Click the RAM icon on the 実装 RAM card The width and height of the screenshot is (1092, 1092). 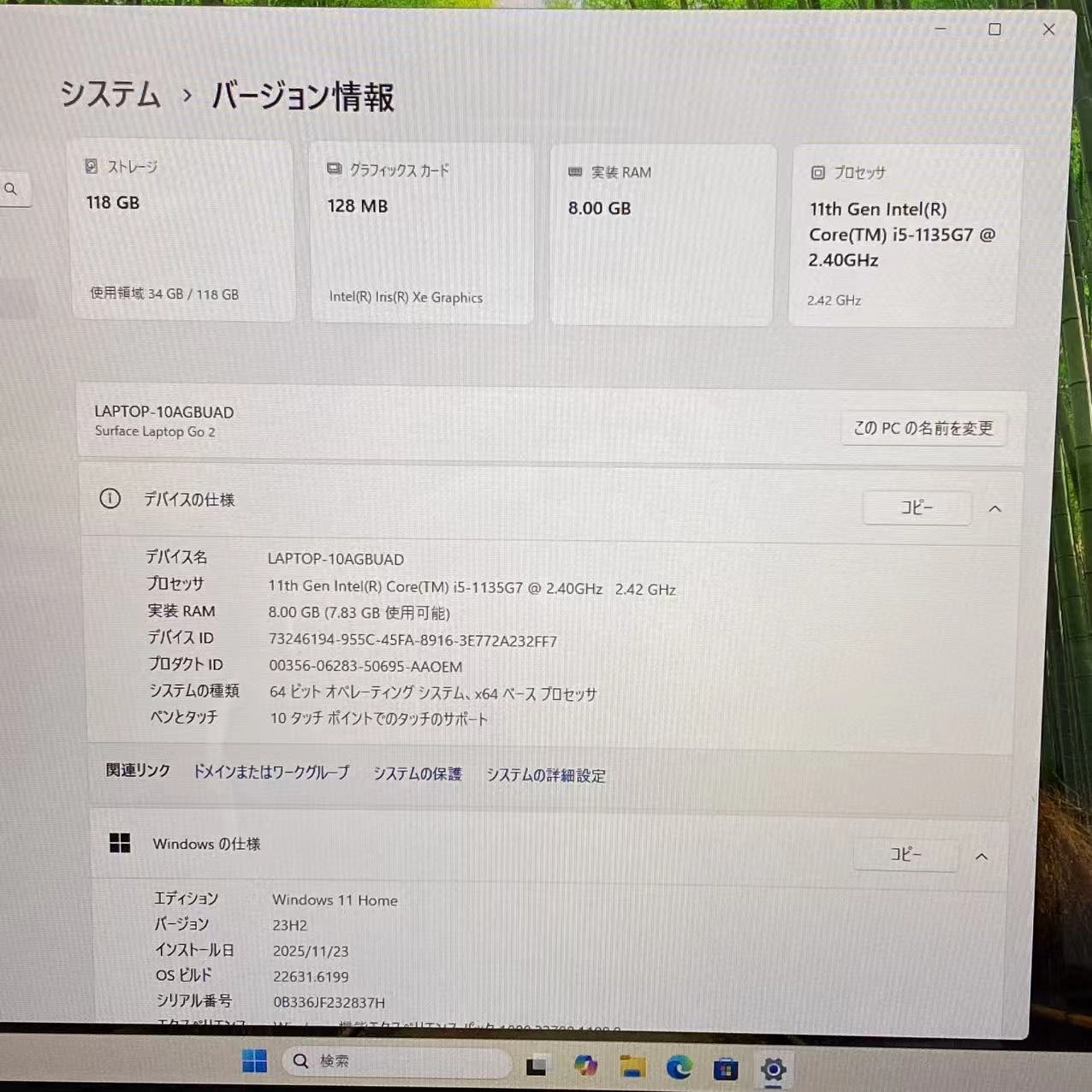[575, 171]
